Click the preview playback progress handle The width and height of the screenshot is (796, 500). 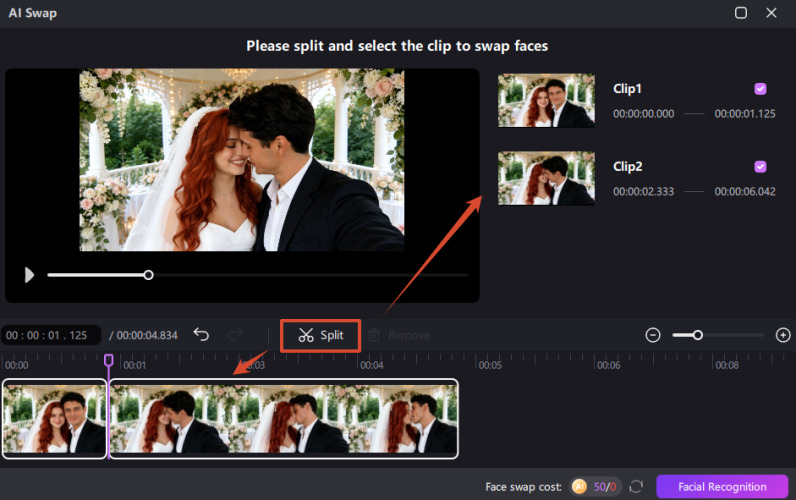[x=148, y=275]
